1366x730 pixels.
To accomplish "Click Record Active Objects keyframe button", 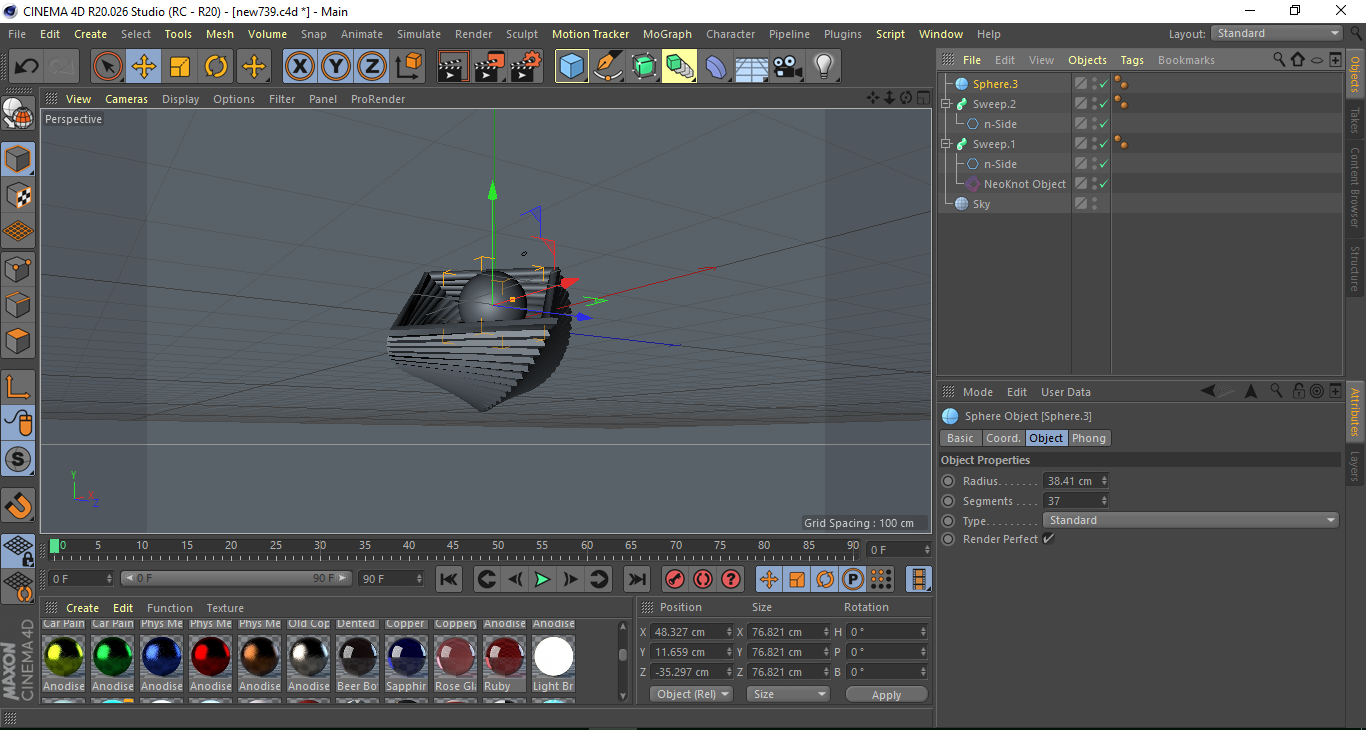I will (675, 579).
